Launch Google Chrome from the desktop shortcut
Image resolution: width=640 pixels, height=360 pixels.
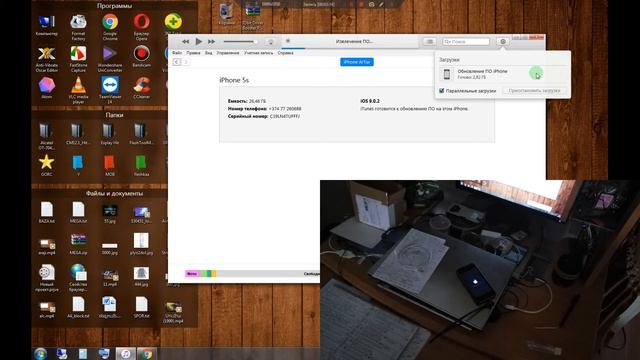110,27
